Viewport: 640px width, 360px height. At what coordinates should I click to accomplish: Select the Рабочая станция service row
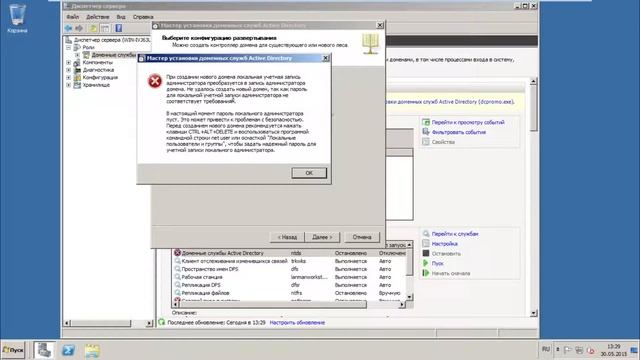pyautogui.click(x=289, y=277)
